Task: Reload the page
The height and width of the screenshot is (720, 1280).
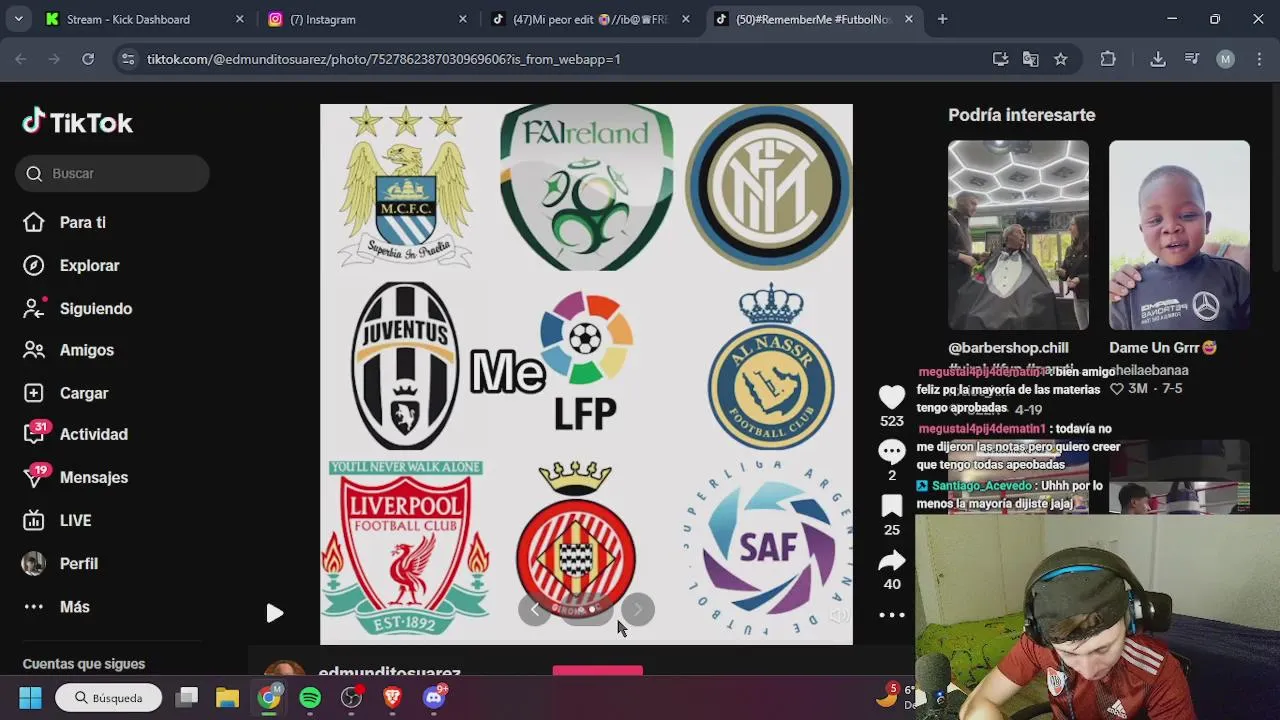Action: click(x=88, y=59)
